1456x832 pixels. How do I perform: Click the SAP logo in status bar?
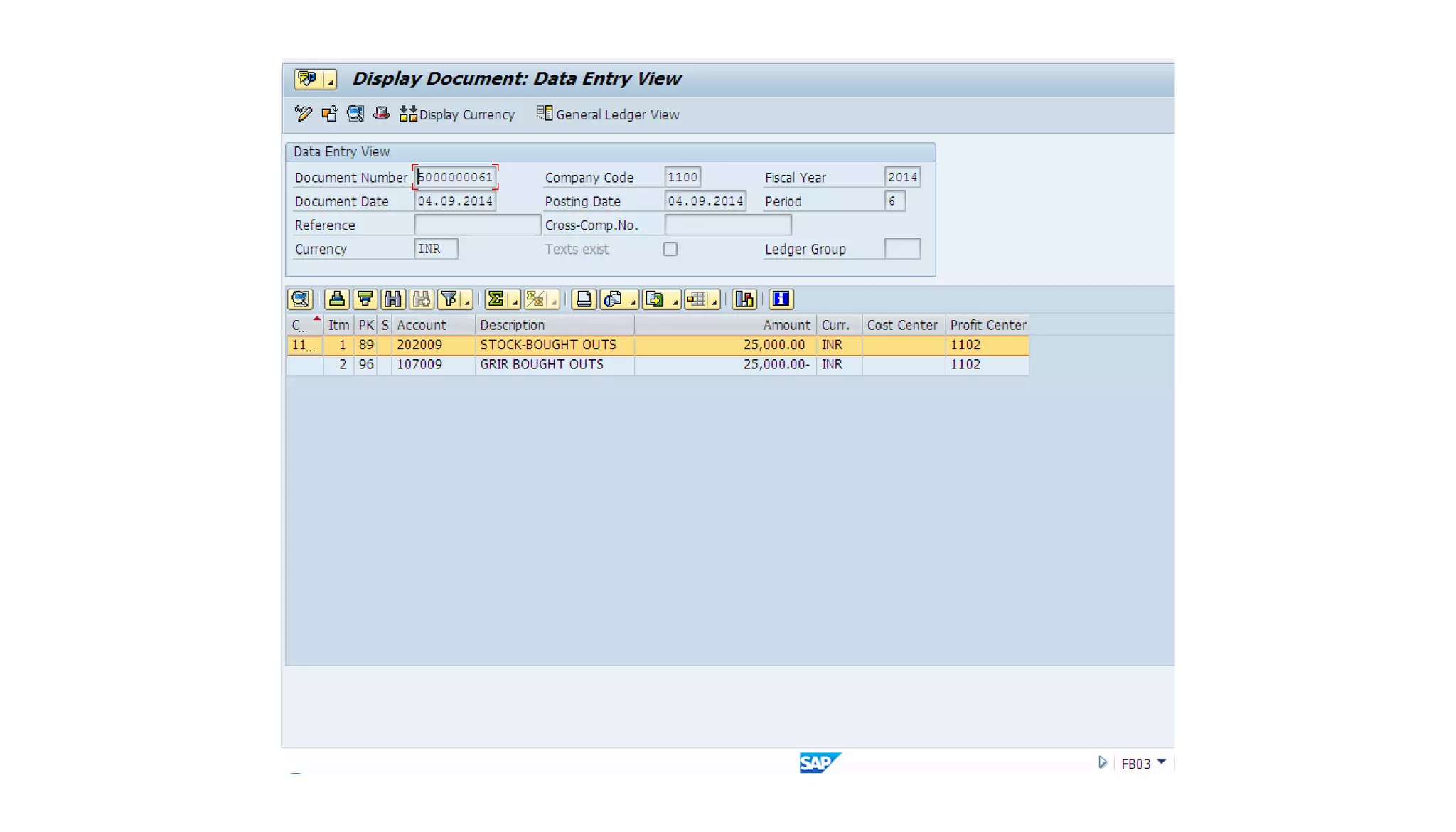pos(820,763)
